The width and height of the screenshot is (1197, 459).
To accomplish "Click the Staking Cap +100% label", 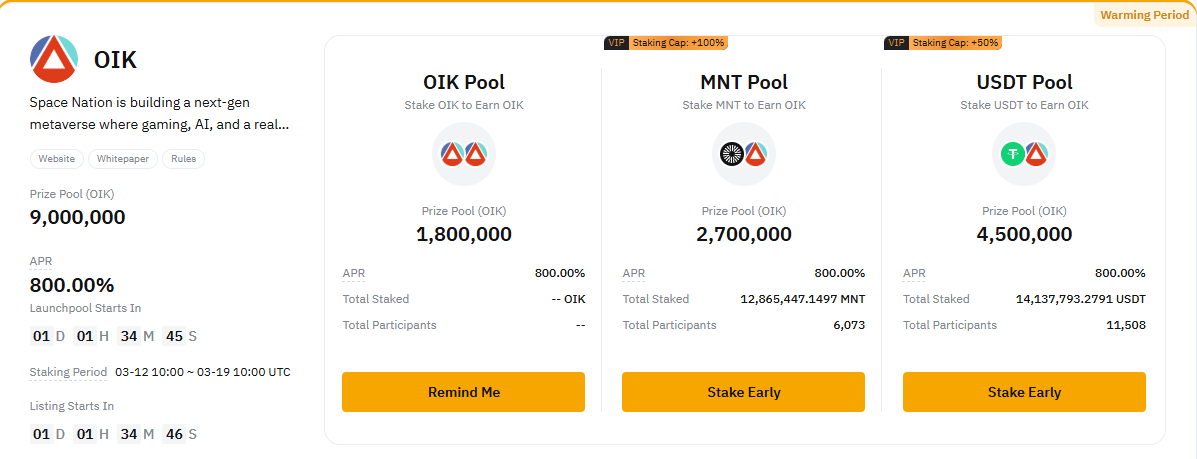I will (679, 43).
